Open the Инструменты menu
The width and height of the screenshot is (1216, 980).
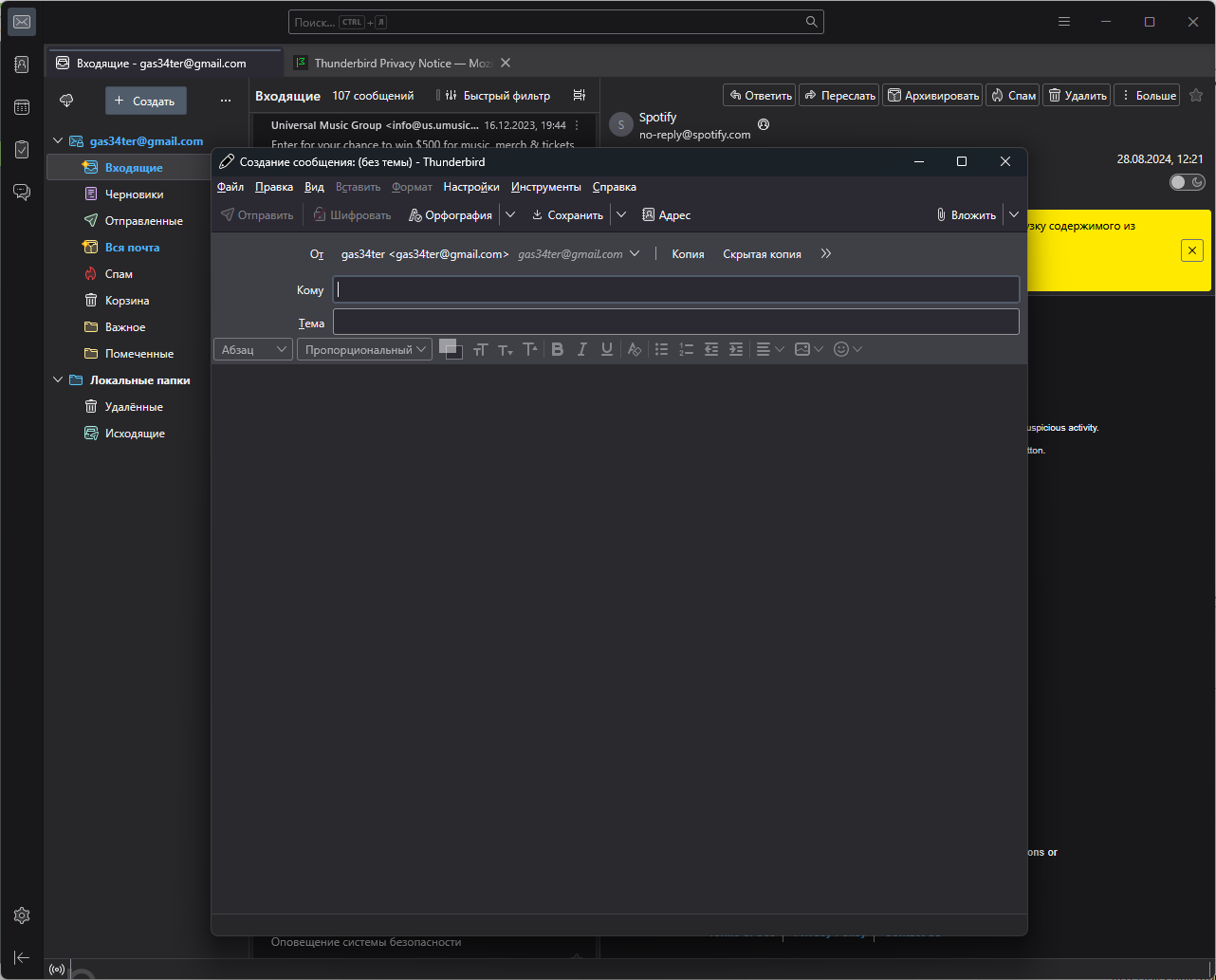coord(545,187)
